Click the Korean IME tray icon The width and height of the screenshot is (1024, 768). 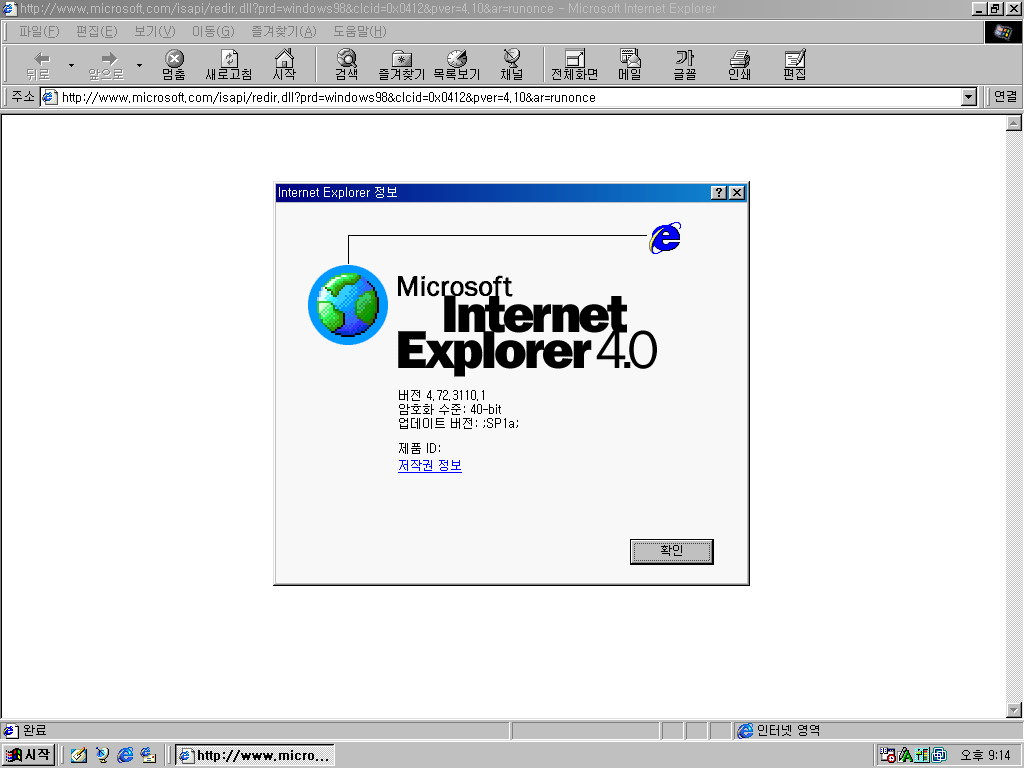click(905, 755)
